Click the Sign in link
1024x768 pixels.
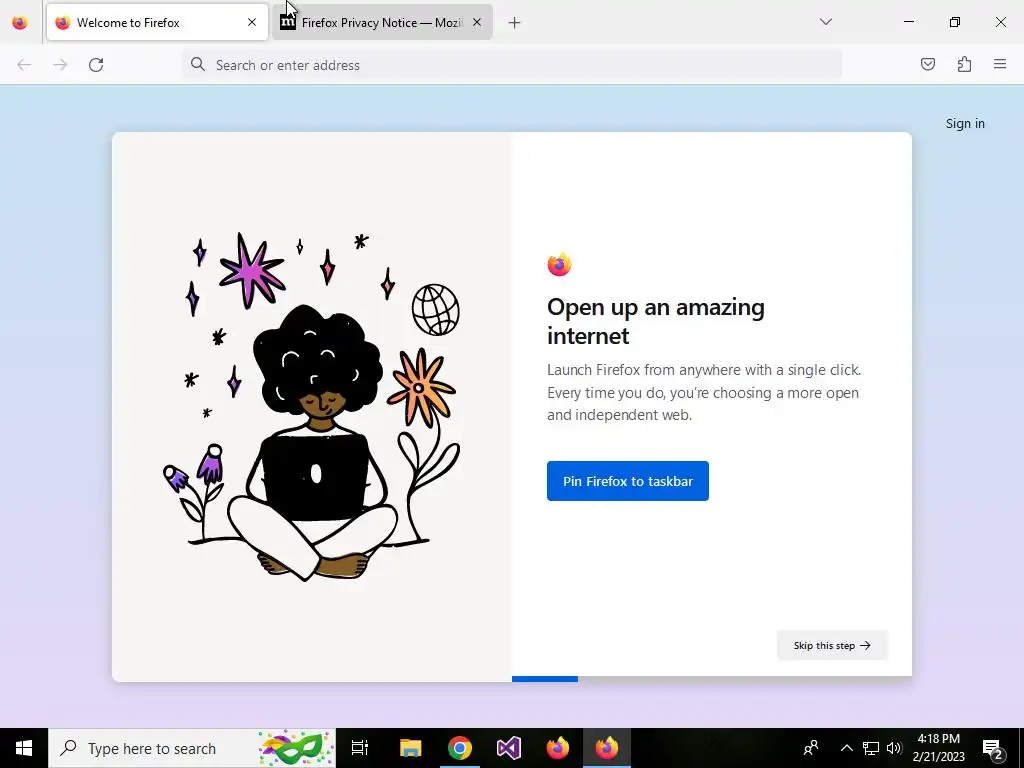click(965, 123)
